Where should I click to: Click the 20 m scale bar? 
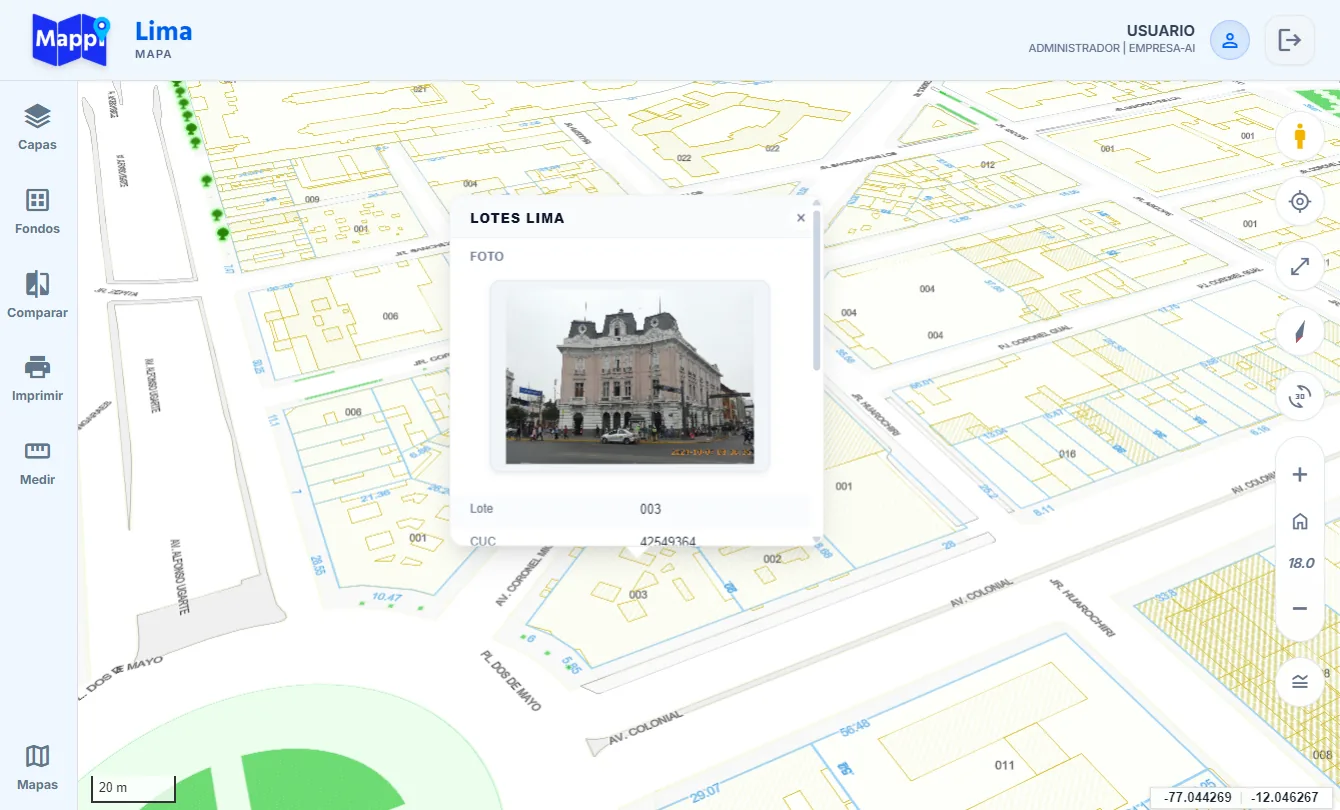pos(133,788)
